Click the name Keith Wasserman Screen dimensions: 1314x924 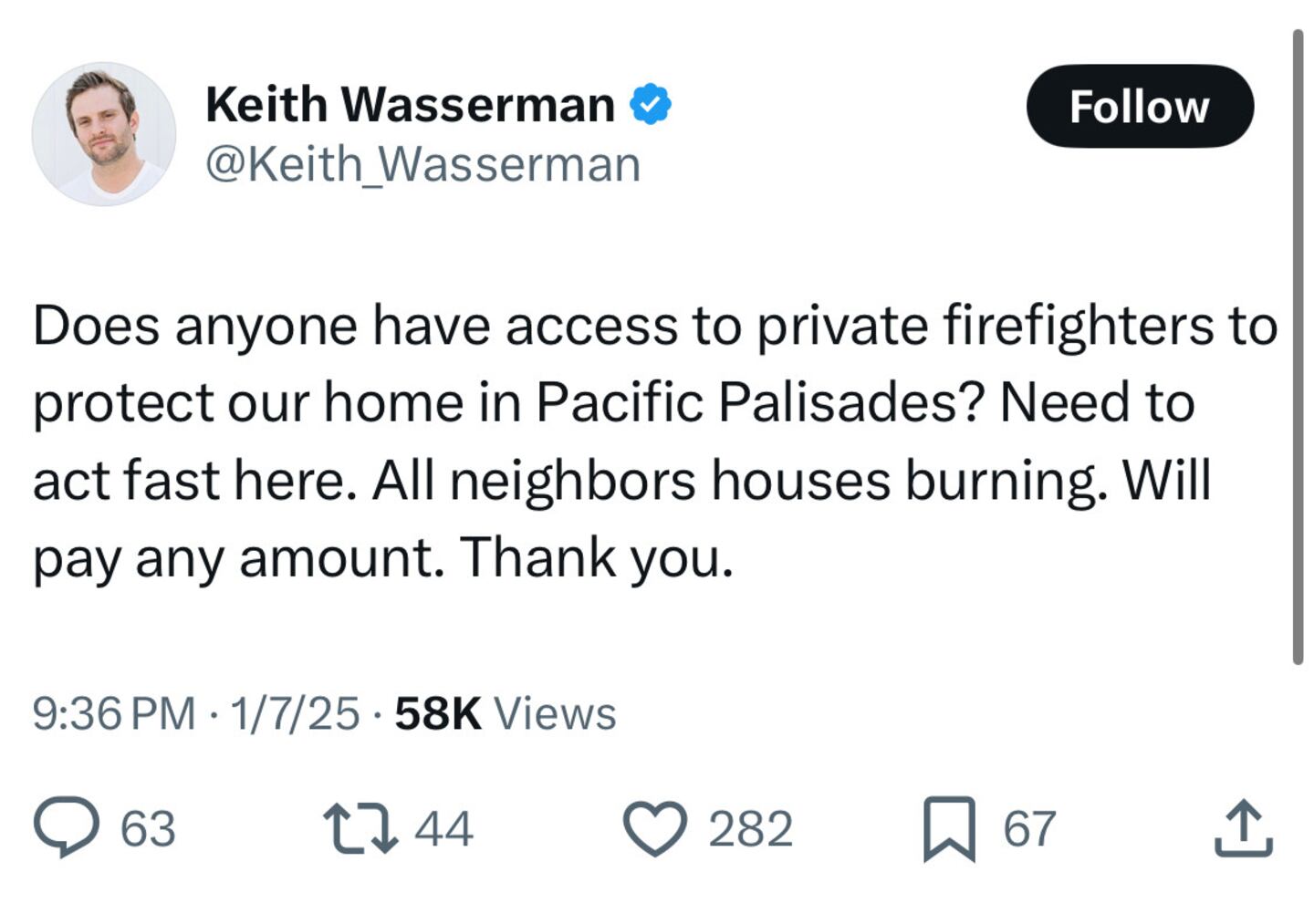pyautogui.click(x=409, y=103)
